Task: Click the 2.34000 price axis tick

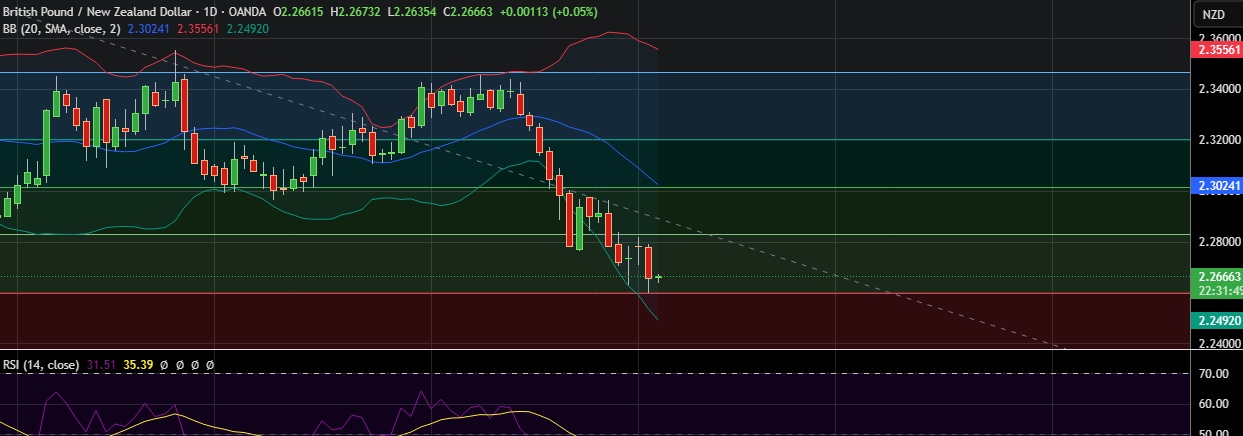Action: click(1220, 89)
